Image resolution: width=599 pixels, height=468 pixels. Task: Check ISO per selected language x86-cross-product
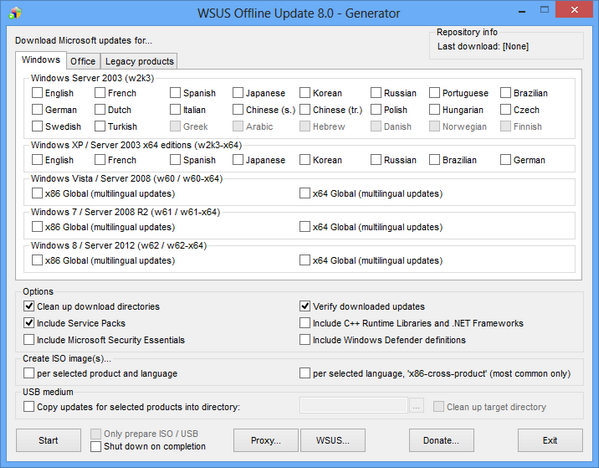click(304, 373)
